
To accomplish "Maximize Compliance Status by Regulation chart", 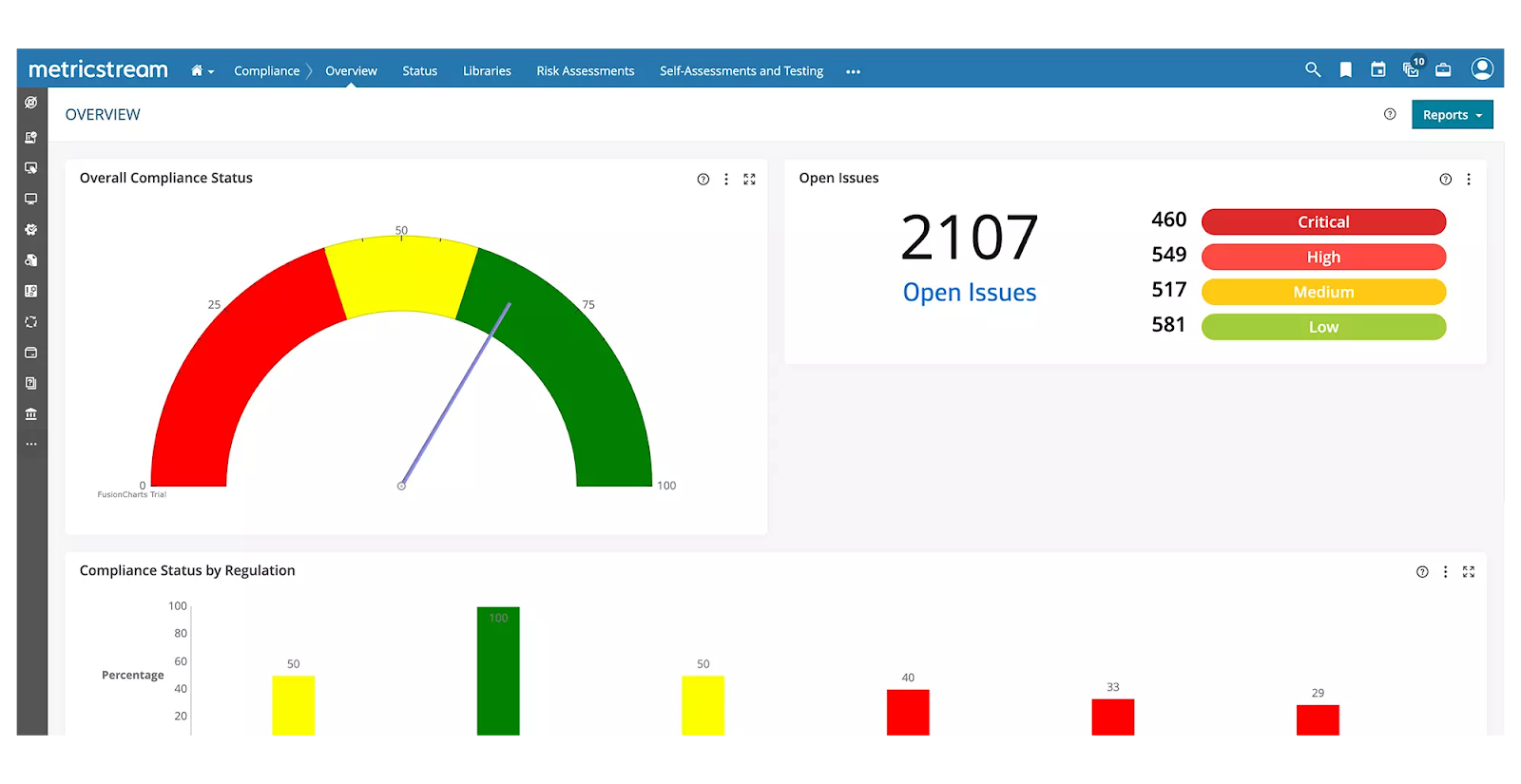I will pyautogui.click(x=1468, y=571).
